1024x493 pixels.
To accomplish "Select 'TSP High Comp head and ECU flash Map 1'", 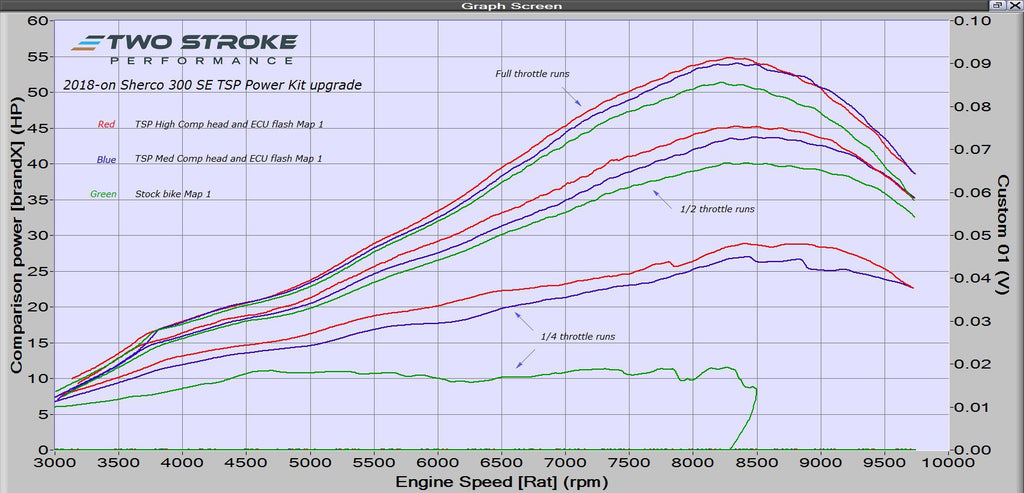I will coord(229,123).
